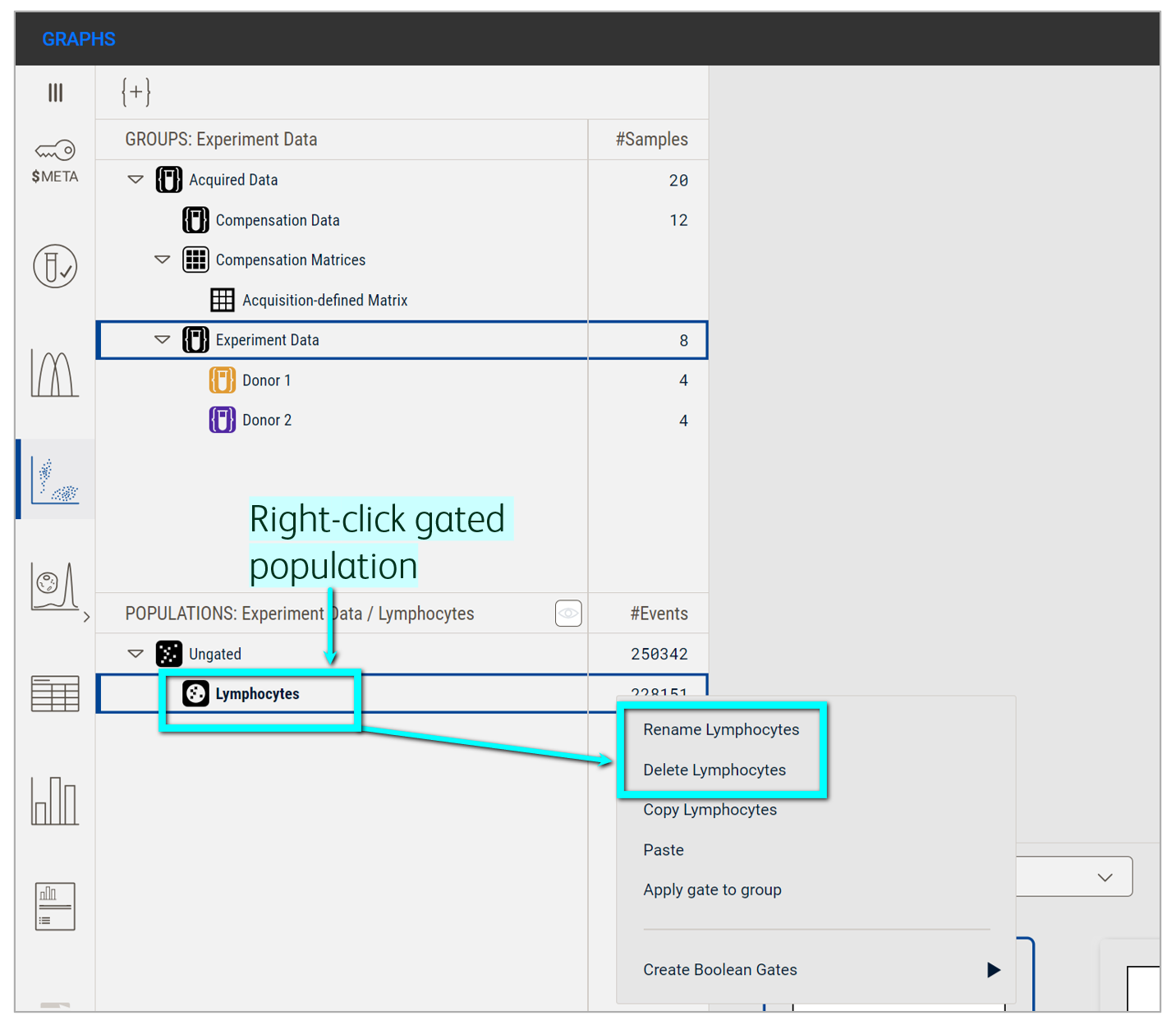Select the Experiment Data row label

[x=268, y=340]
